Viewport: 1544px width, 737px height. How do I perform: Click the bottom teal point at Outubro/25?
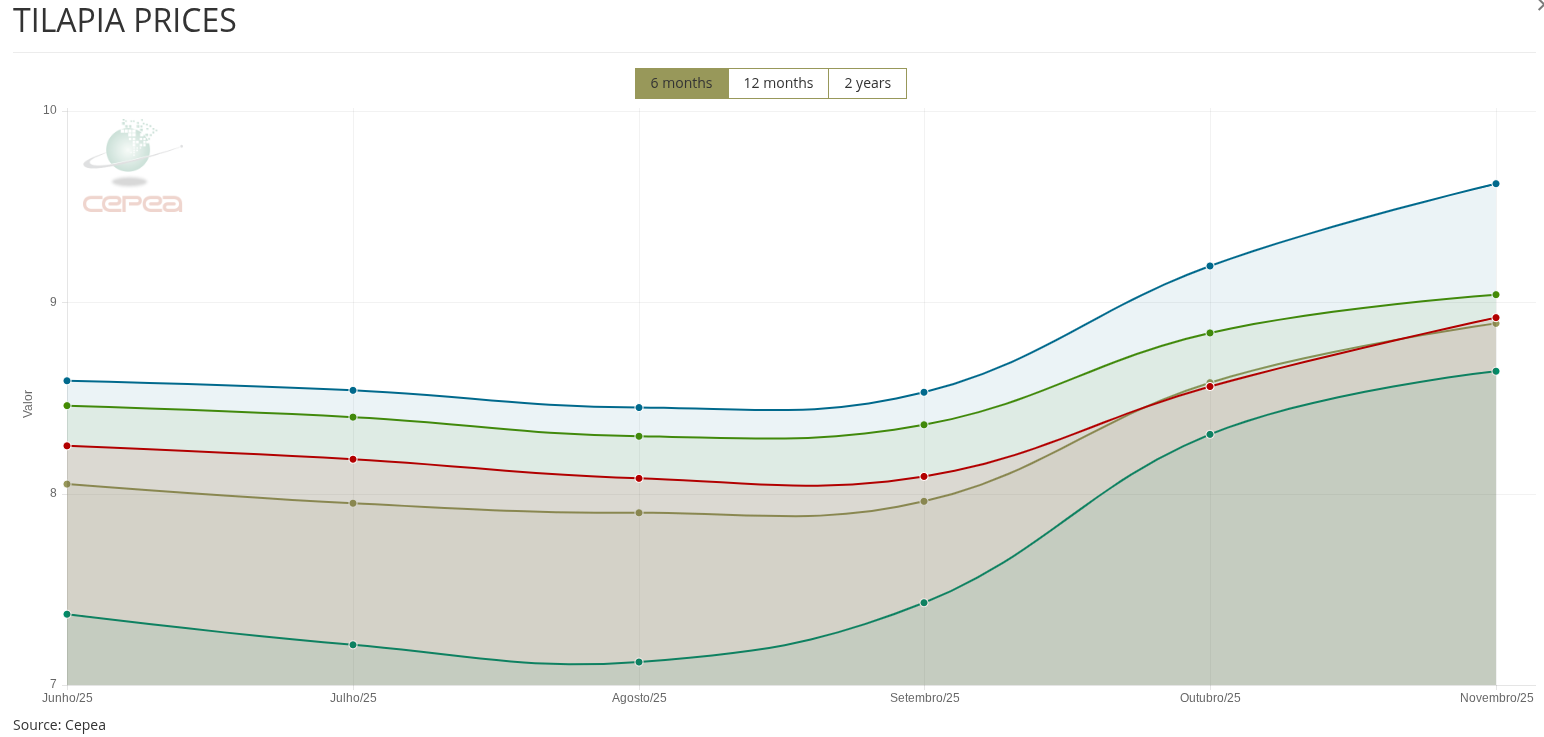point(1210,435)
